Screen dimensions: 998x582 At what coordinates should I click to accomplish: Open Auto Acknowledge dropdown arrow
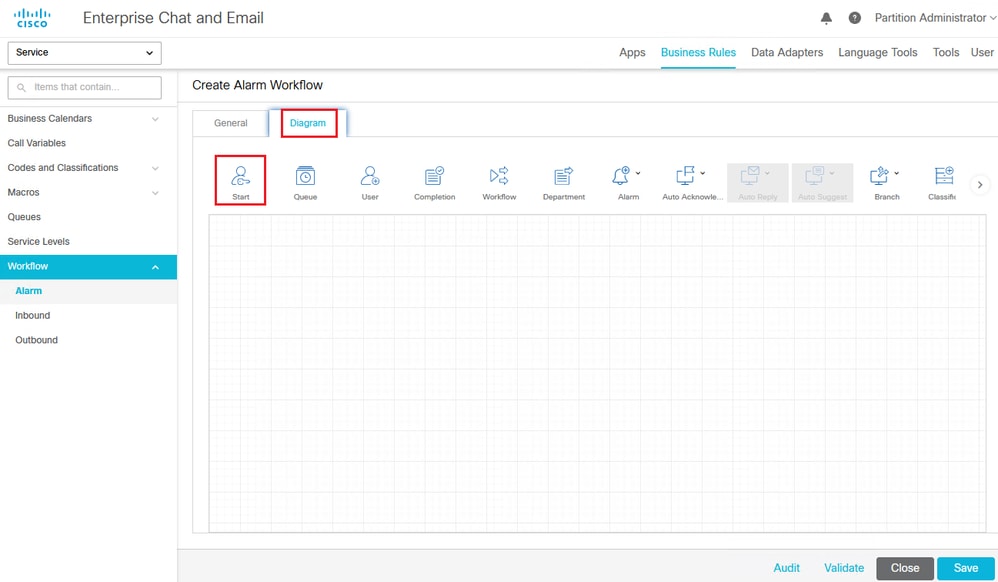703,173
